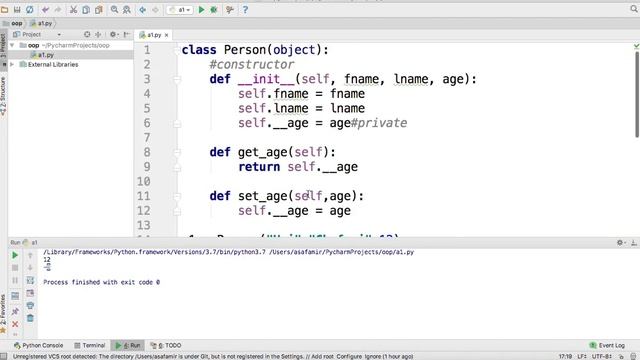Click the Find magnifier icon
Viewport: 640px width, 360px height.
click(x=114, y=9)
